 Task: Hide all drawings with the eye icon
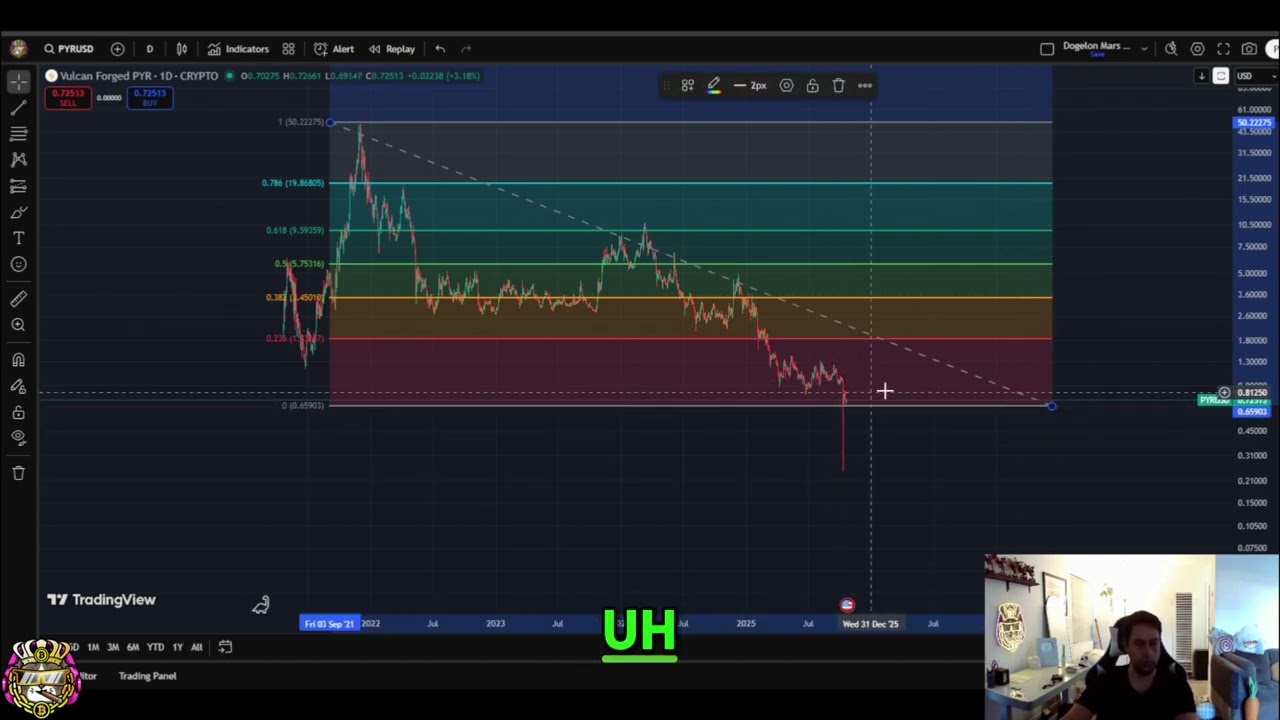tap(18, 438)
